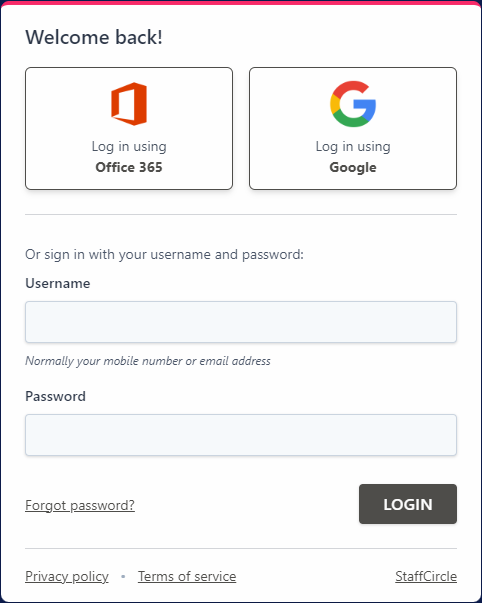Open the Forgot password? link
The width and height of the screenshot is (482, 603).
80,505
